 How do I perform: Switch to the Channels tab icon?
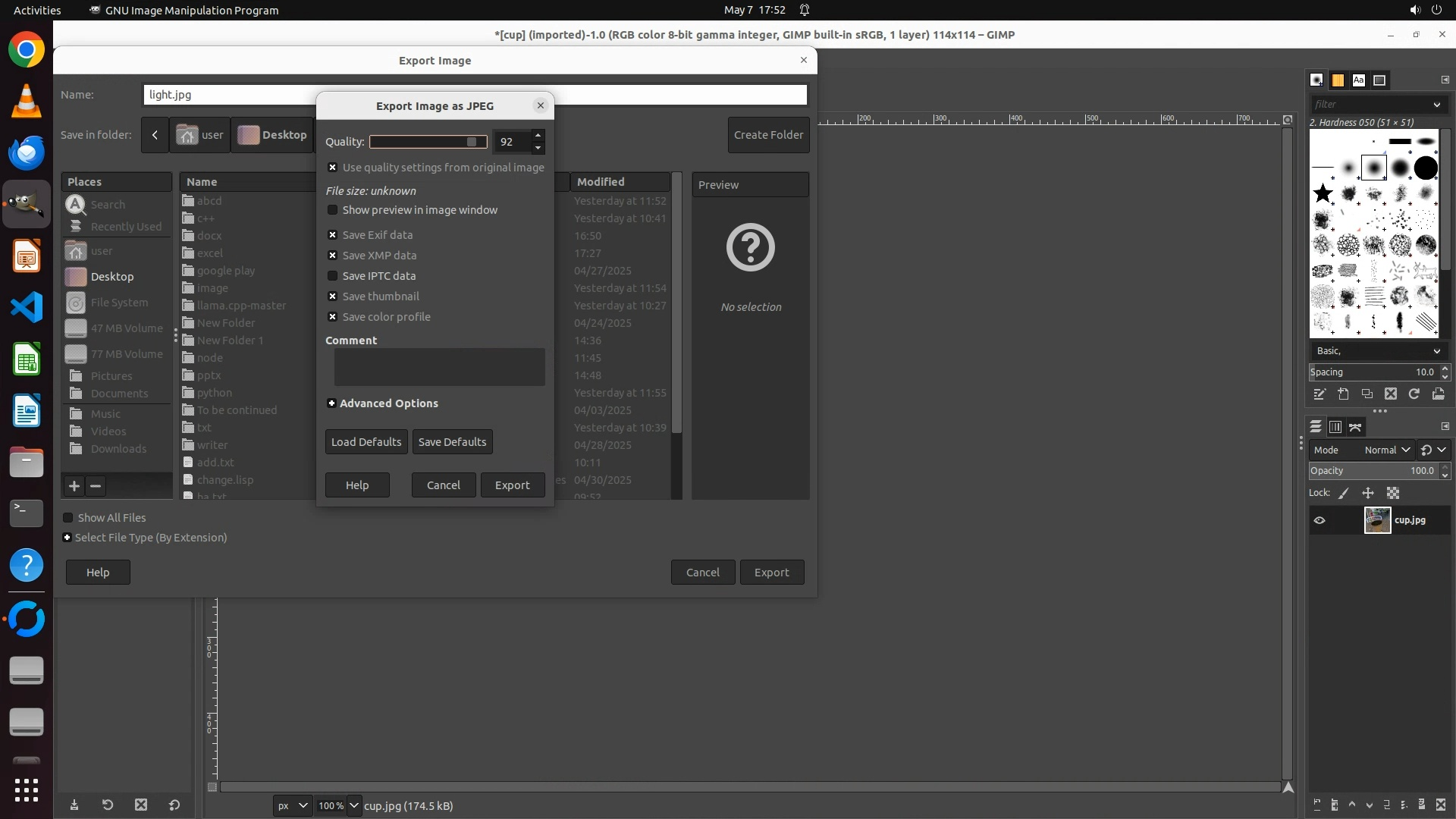tap(1335, 427)
